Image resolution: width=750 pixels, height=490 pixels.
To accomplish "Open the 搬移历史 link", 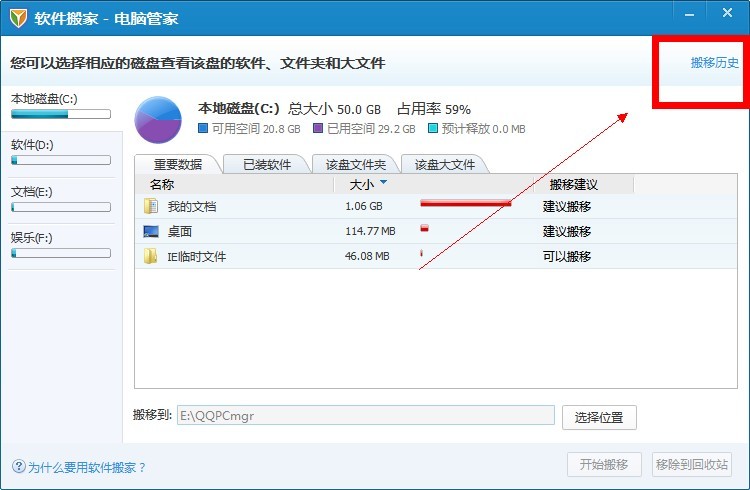I will (715, 63).
